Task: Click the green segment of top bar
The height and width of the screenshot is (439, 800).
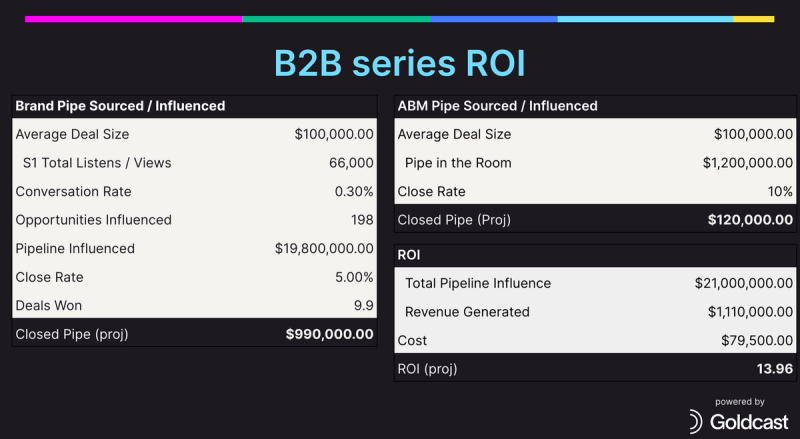Action: [x=336, y=19]
